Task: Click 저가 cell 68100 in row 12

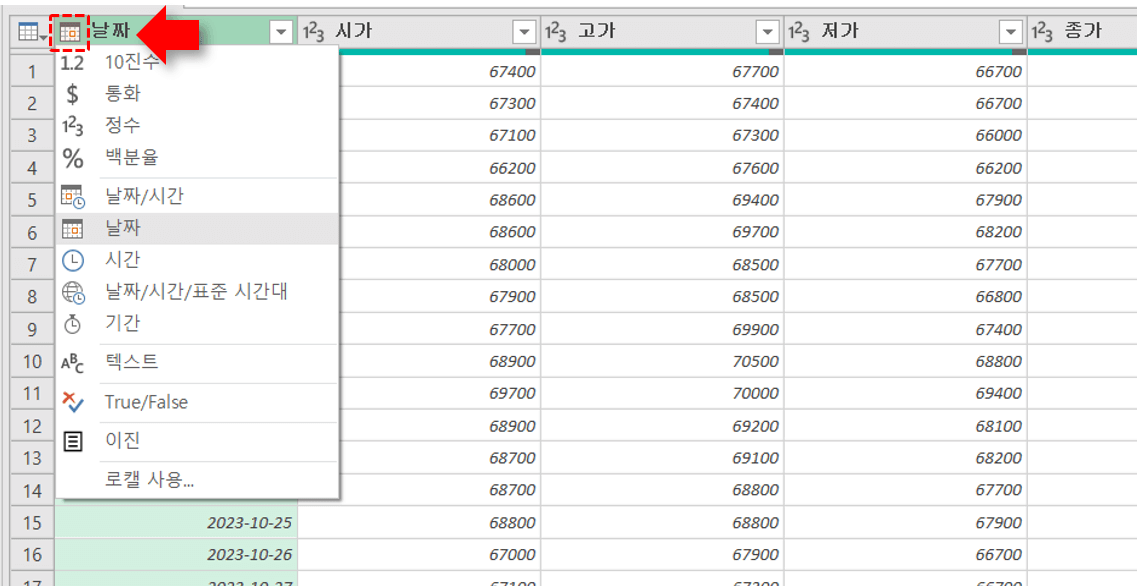Action: coord(906,426)
